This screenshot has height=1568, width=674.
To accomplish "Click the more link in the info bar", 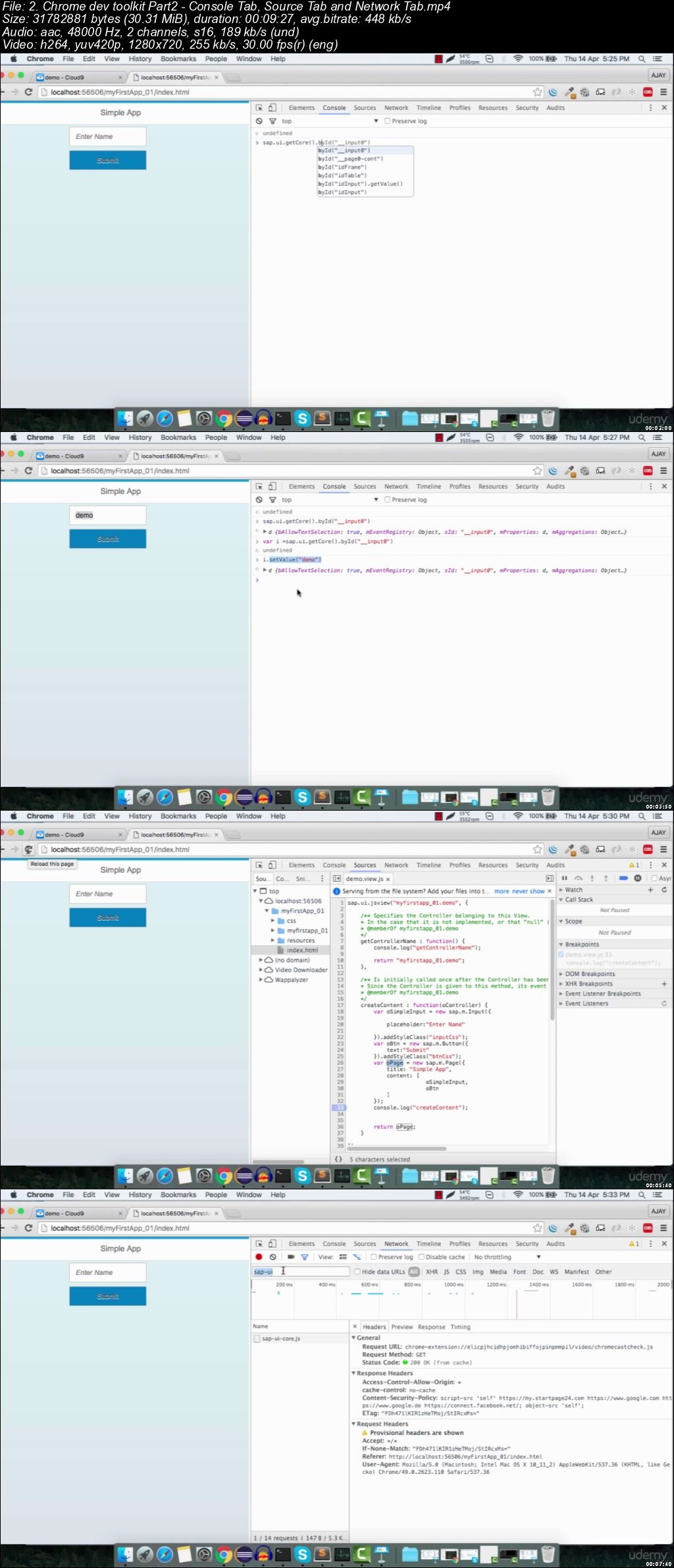I will [x=502, y=891].
